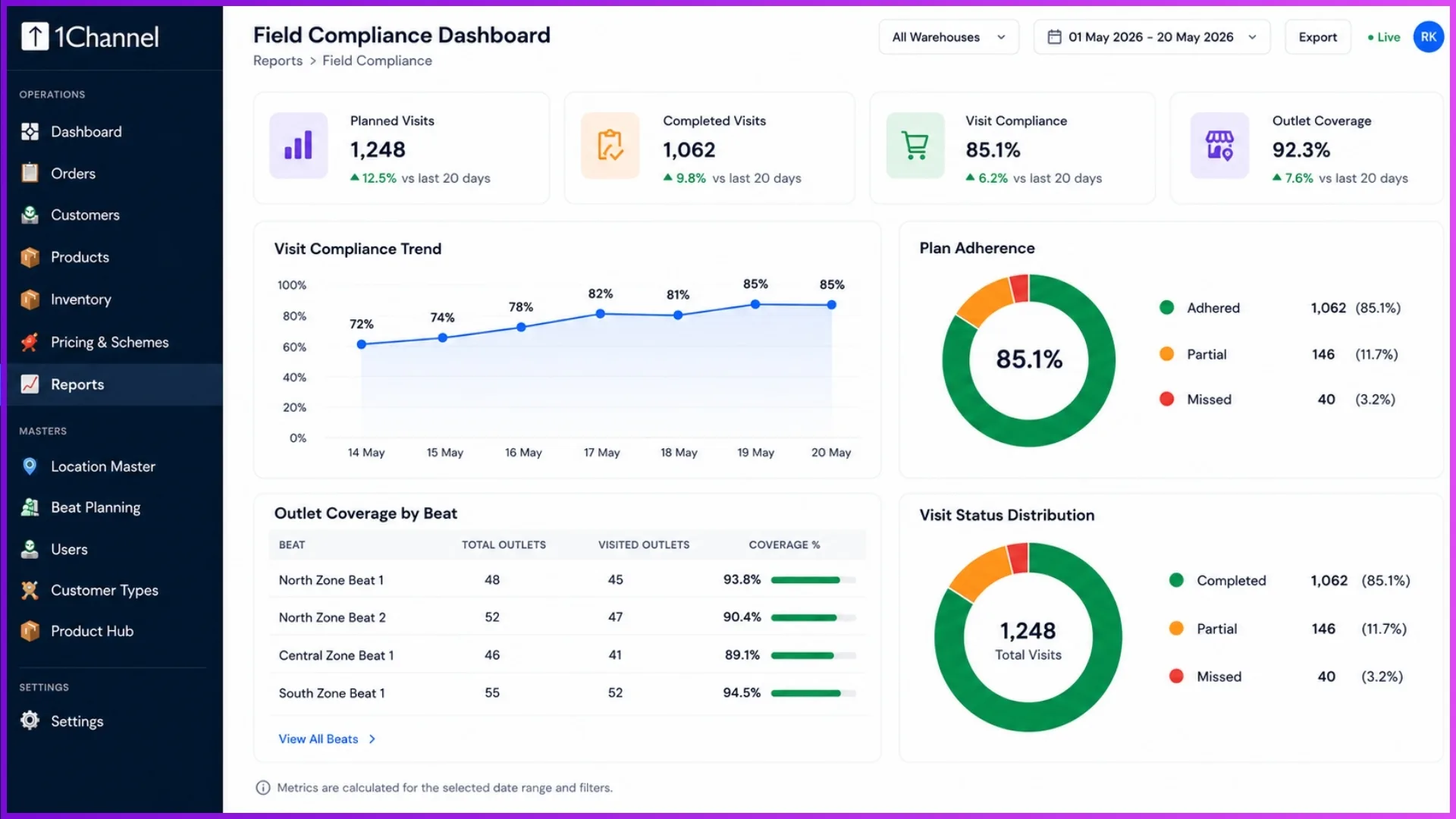Go to Orders in the sidebar
The width and height of the screenshot is (1456, 819).
tap(115, 174)
